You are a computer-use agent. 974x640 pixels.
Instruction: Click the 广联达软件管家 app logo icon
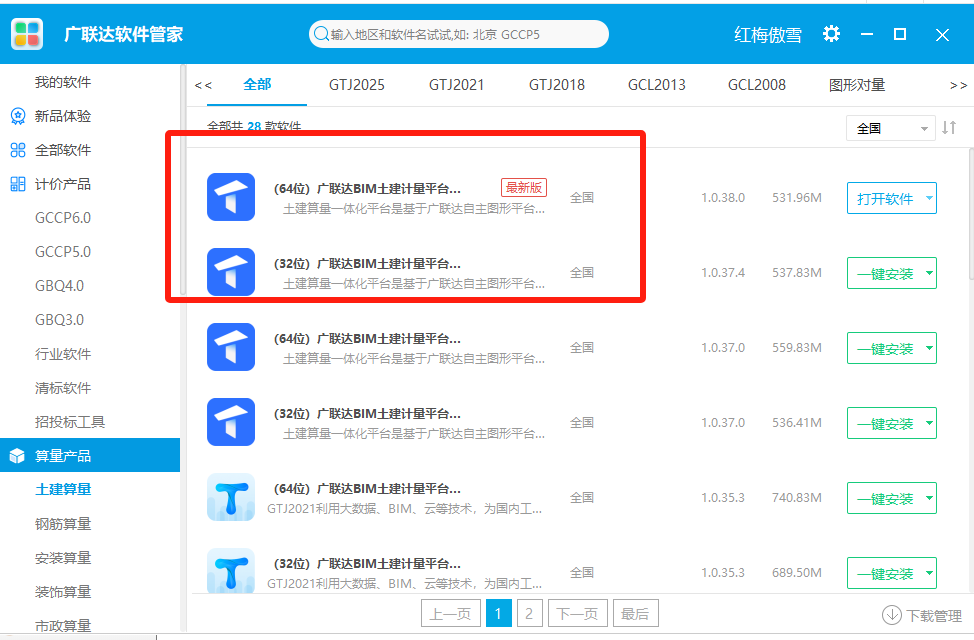pos(27,34)
